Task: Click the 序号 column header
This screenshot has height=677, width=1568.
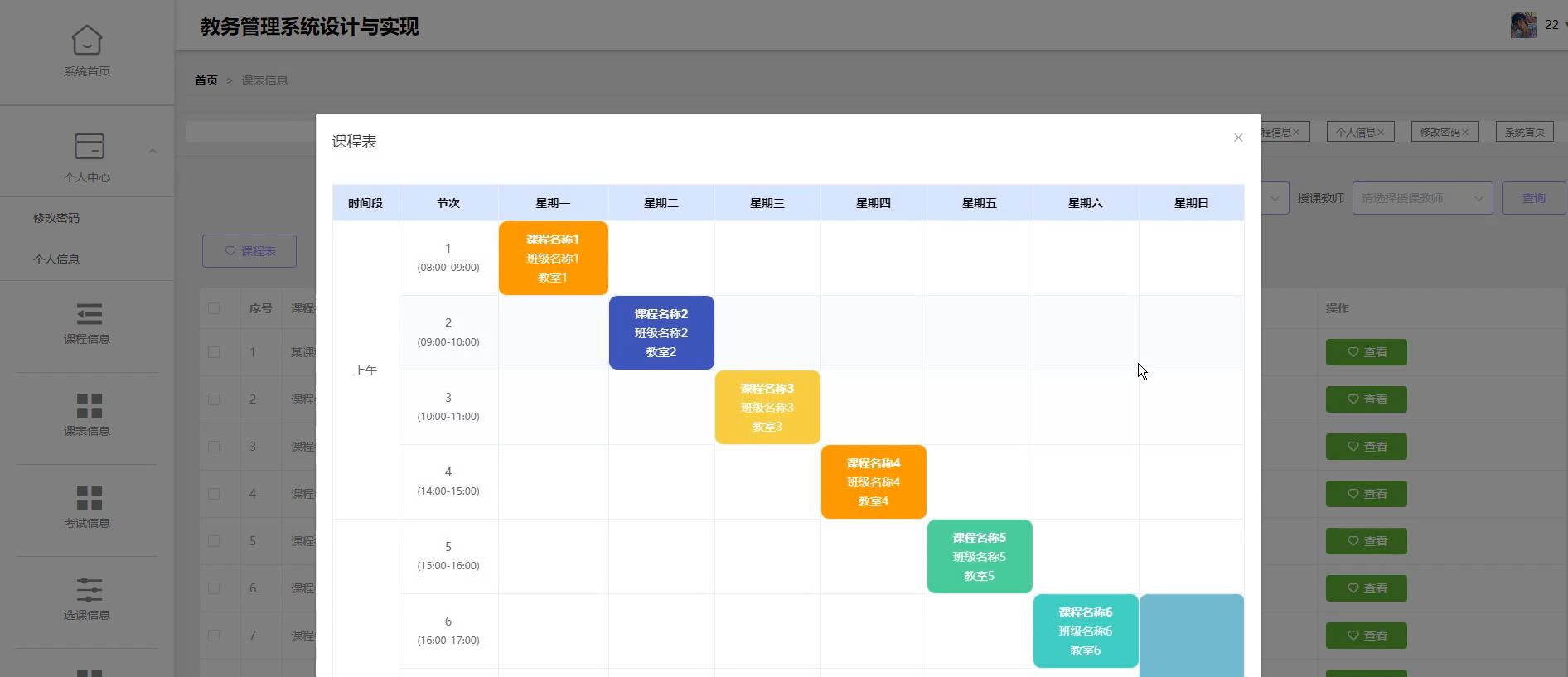Action: point(261,308)
